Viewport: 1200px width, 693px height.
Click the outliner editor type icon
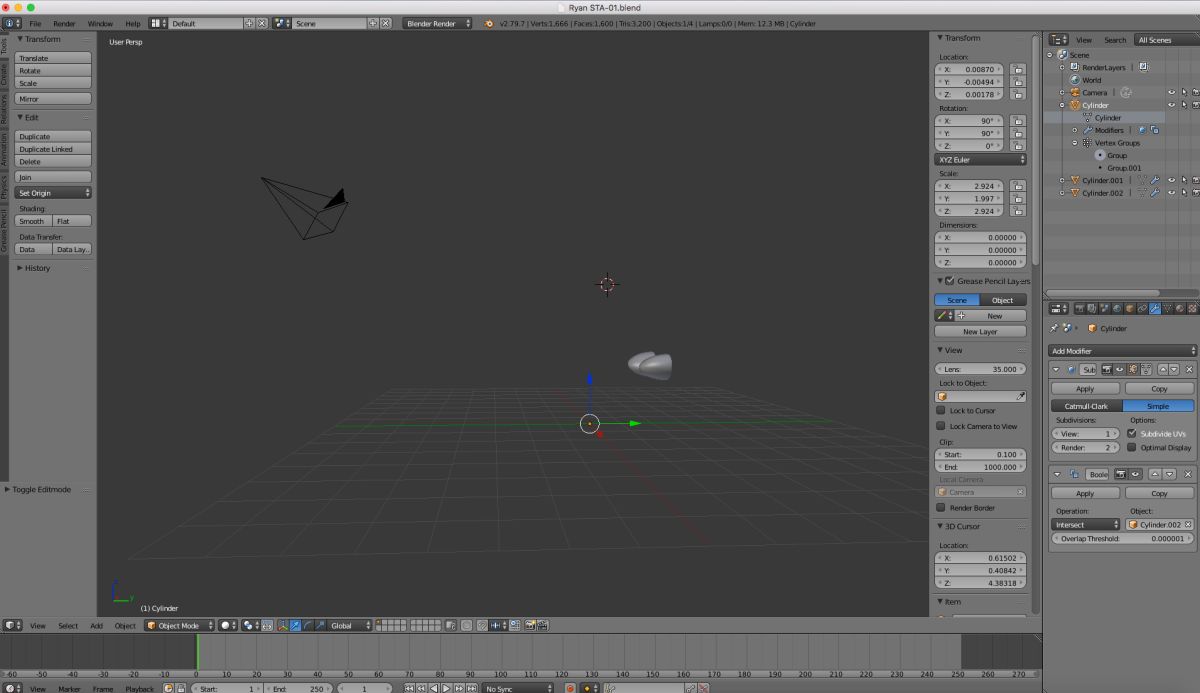[1059, 39]
